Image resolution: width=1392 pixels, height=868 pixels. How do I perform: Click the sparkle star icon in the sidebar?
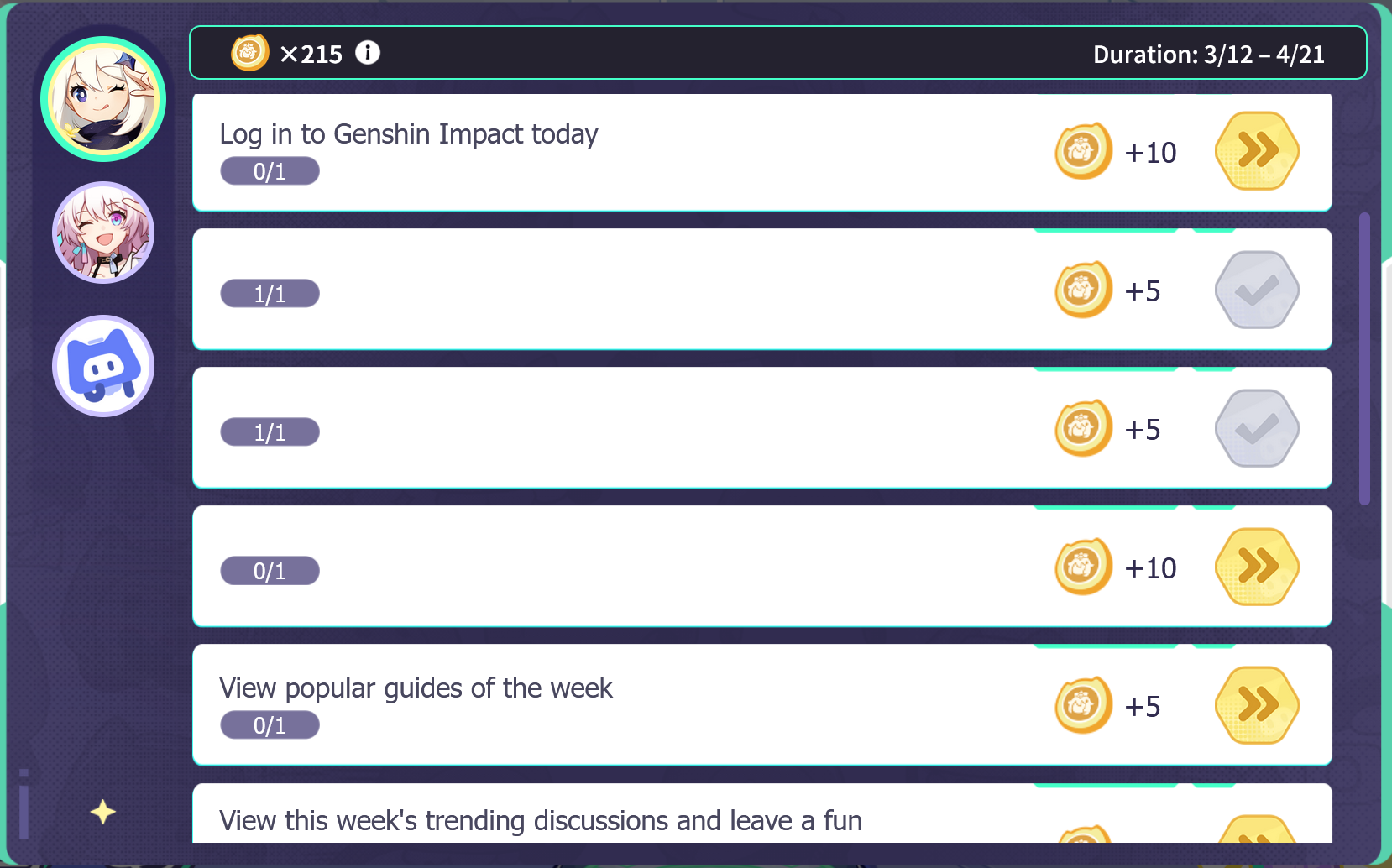click(102, 812)
